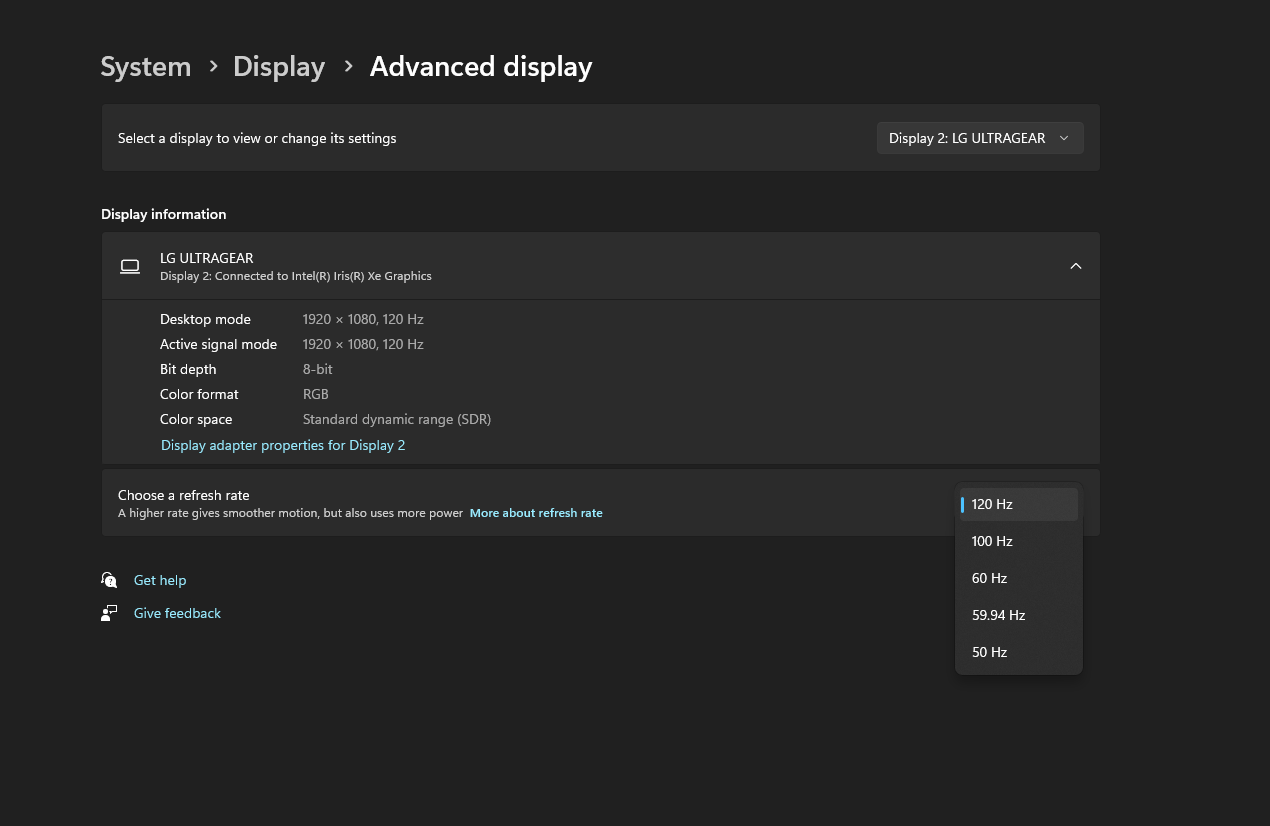1270x826 pixels.
Task: Click the Bit depth 8-bit value row
Action: tap(317, 369)
